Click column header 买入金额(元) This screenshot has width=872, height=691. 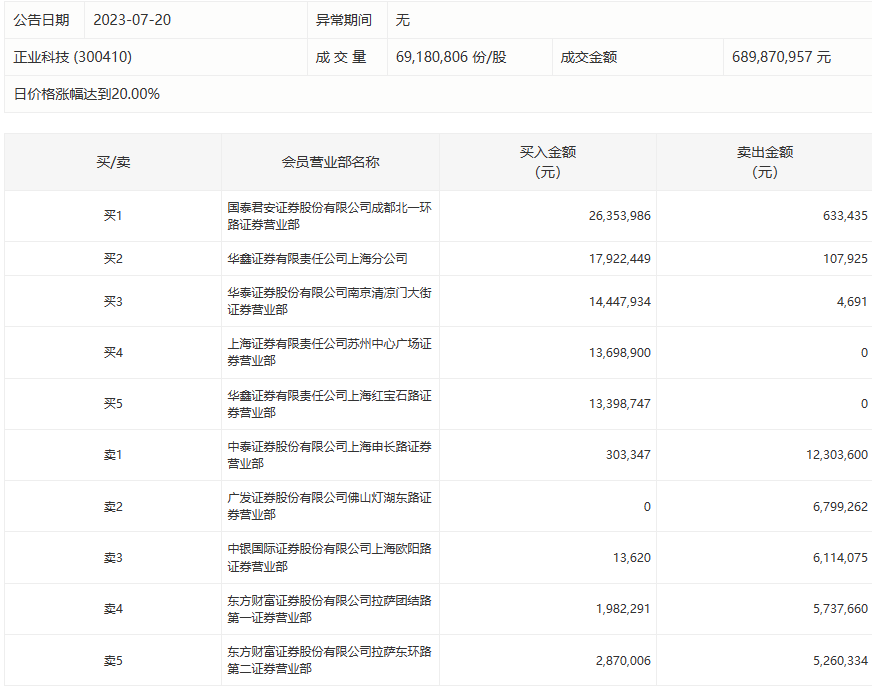(x=548, y=162)
